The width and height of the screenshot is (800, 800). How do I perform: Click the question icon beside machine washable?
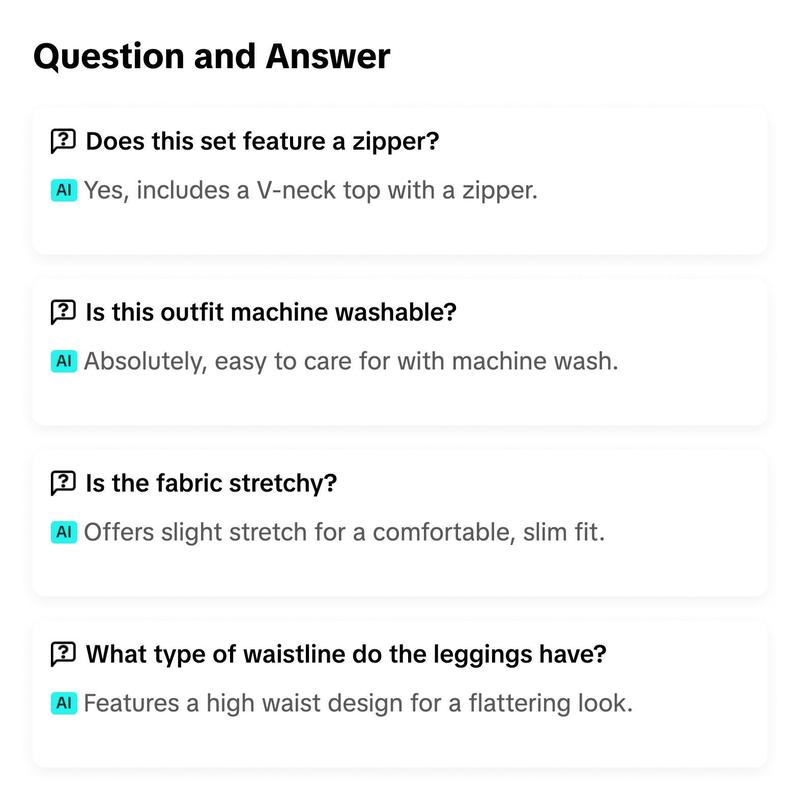pyautogui.click(x=63, y=312)
